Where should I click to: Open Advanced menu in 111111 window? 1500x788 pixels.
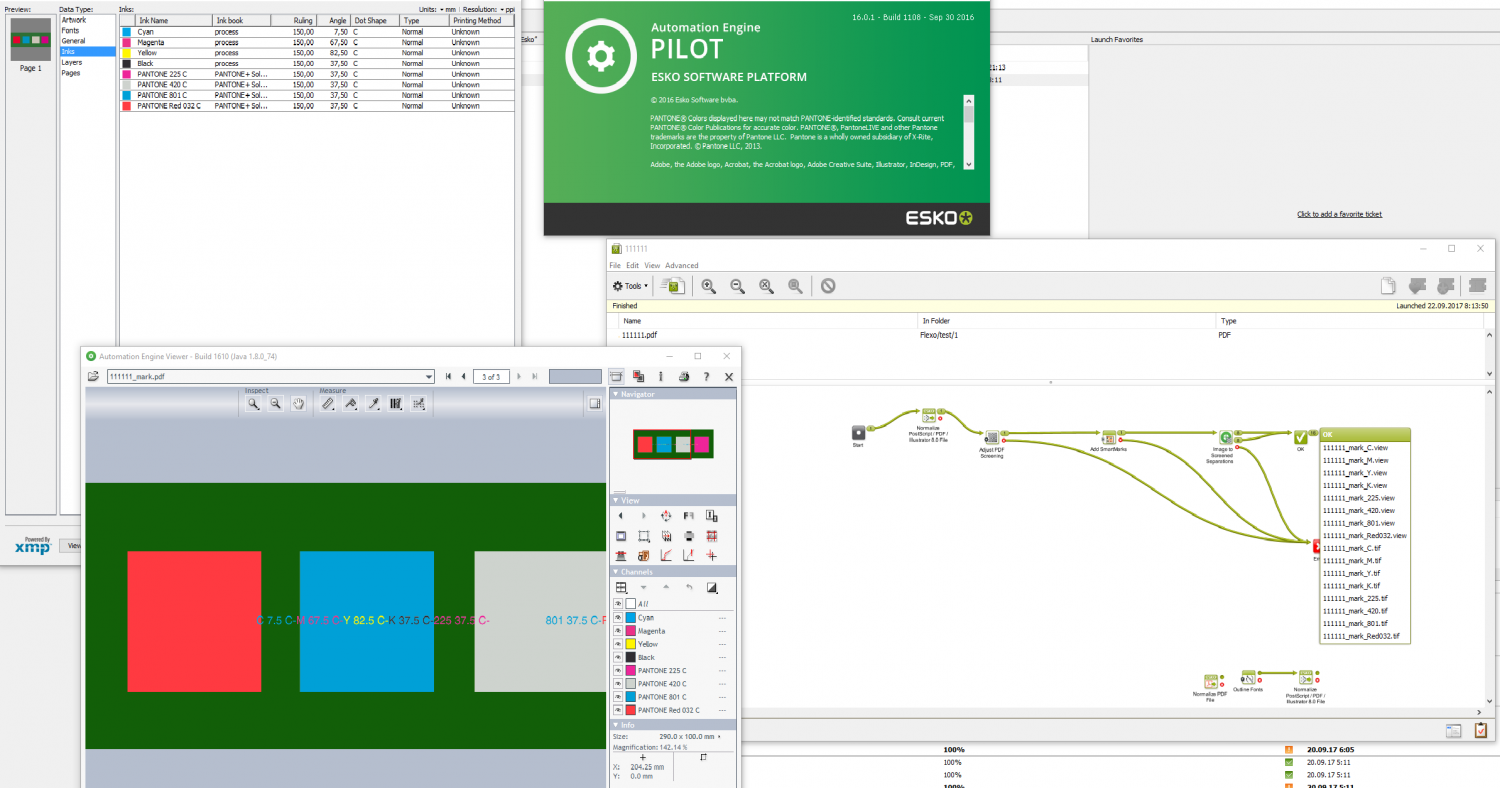click(x=682, y=265)
